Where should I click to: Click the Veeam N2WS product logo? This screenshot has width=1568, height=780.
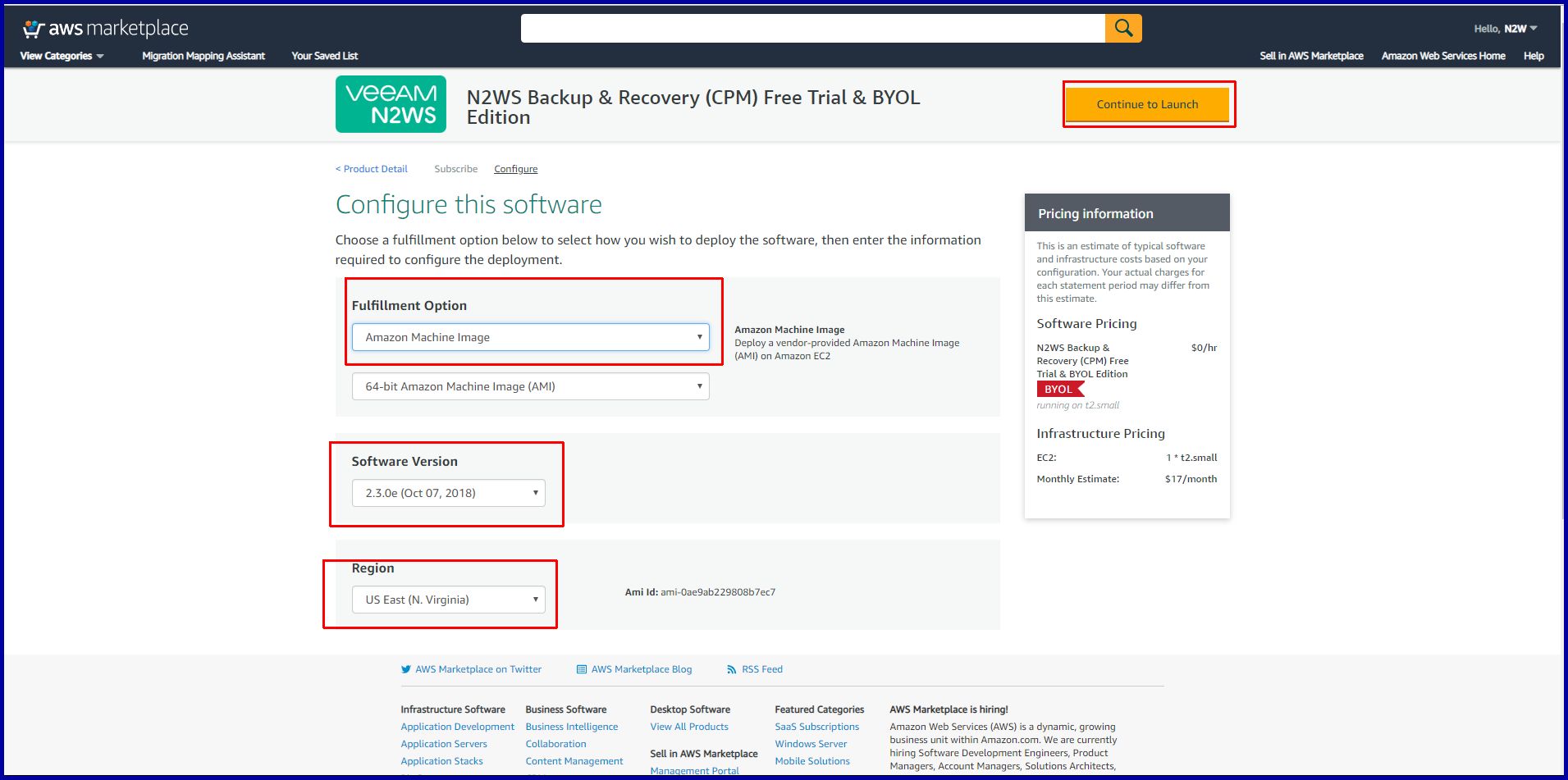pyautogui.click(x=391, y=104)
